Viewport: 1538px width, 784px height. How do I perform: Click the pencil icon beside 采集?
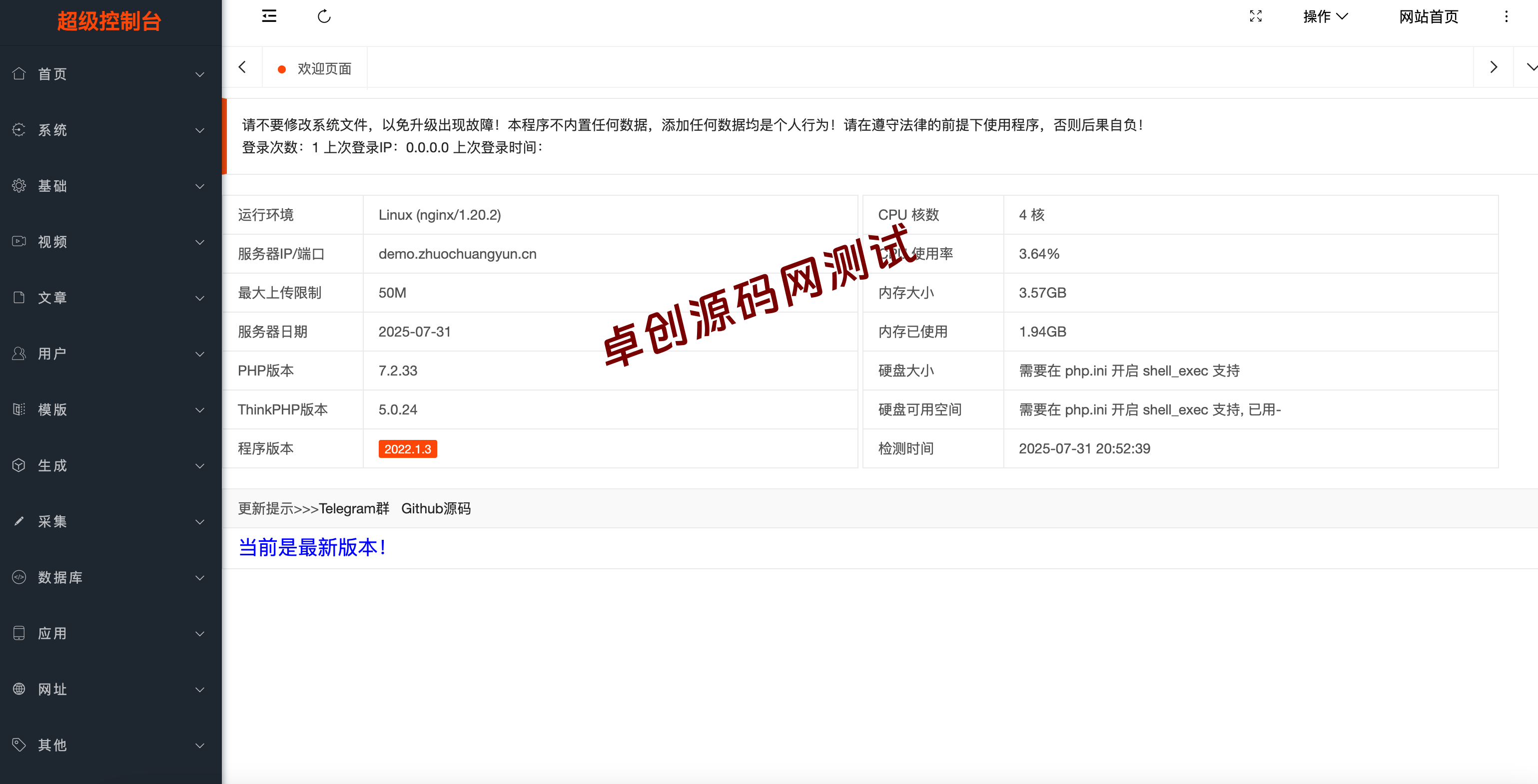click(19, 521)
